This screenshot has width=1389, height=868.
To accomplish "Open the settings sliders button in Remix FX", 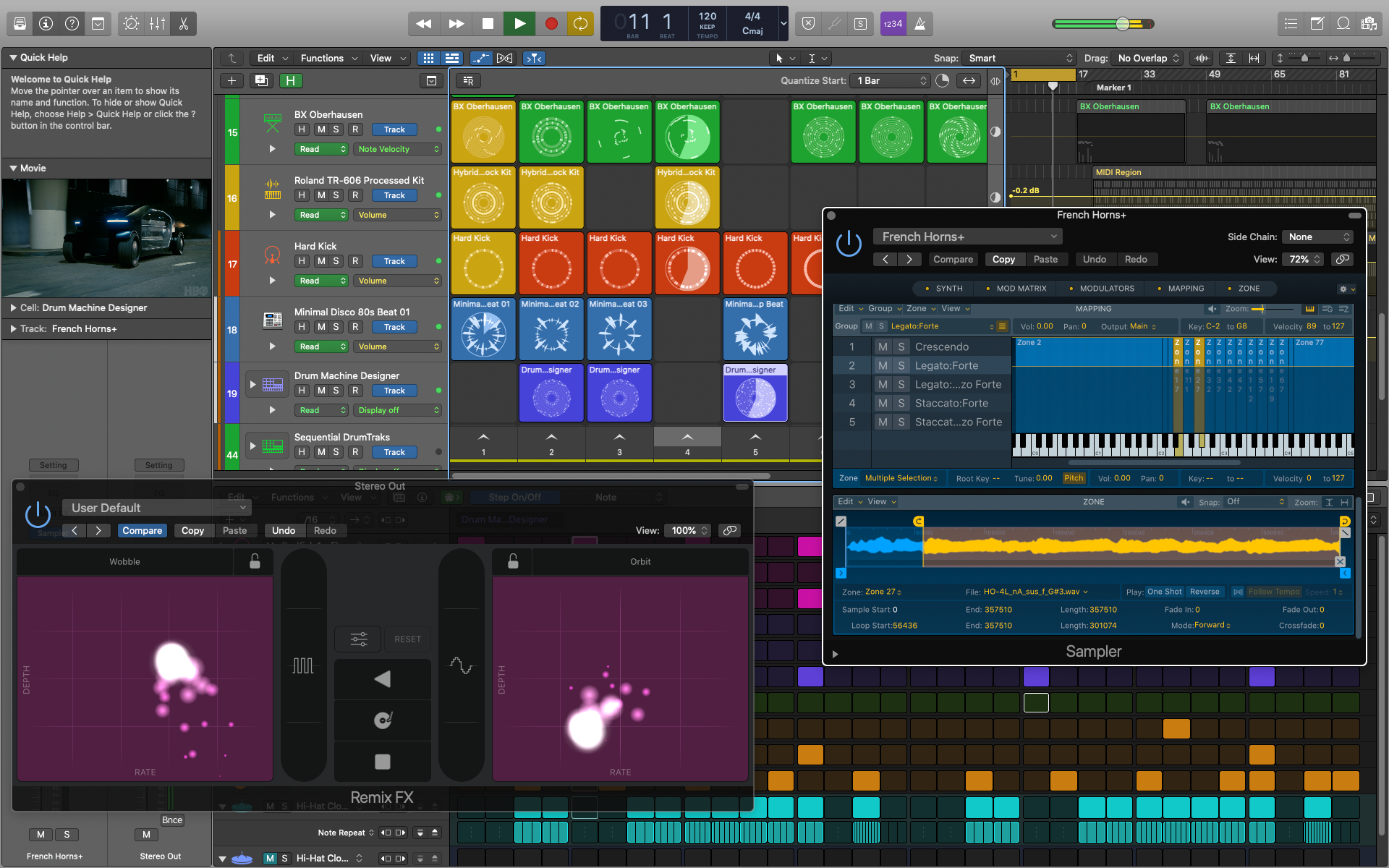I will 358,639.
